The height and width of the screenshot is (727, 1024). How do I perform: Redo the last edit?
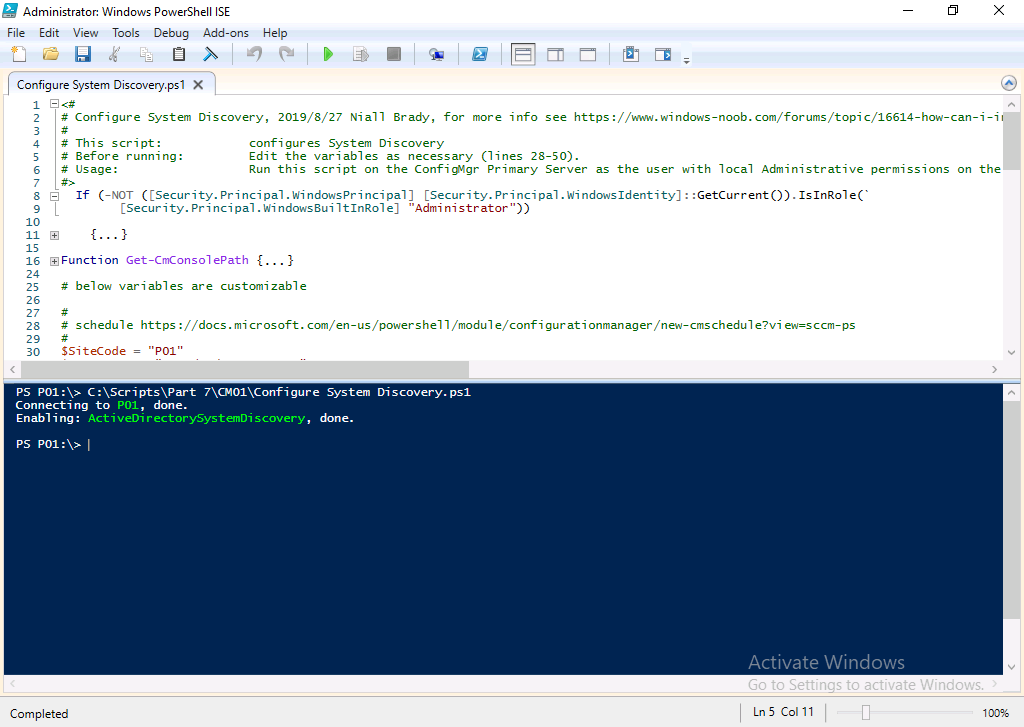[x=287, y=54]
